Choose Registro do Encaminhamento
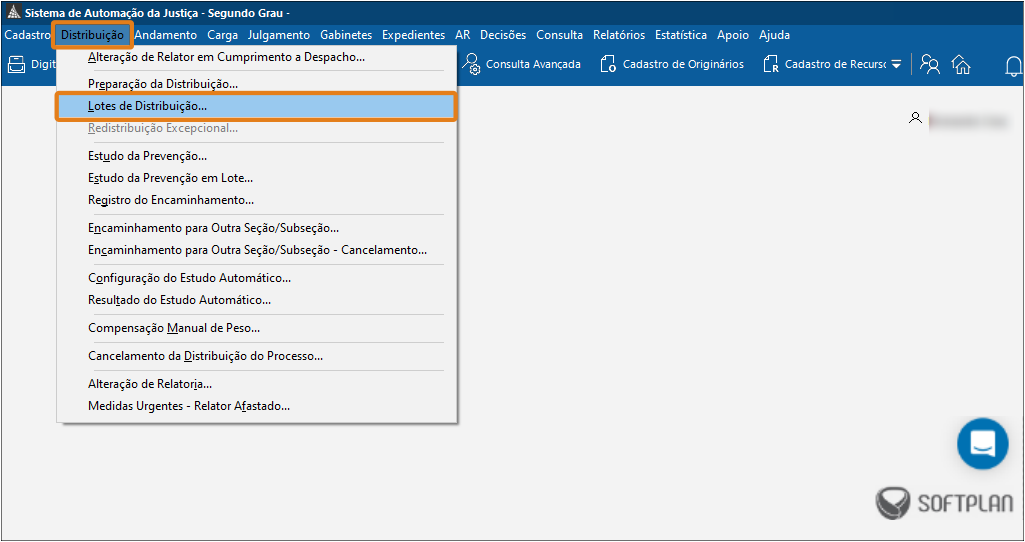Viewport: 1025px width, 542px height. click(x=257, y=200)
